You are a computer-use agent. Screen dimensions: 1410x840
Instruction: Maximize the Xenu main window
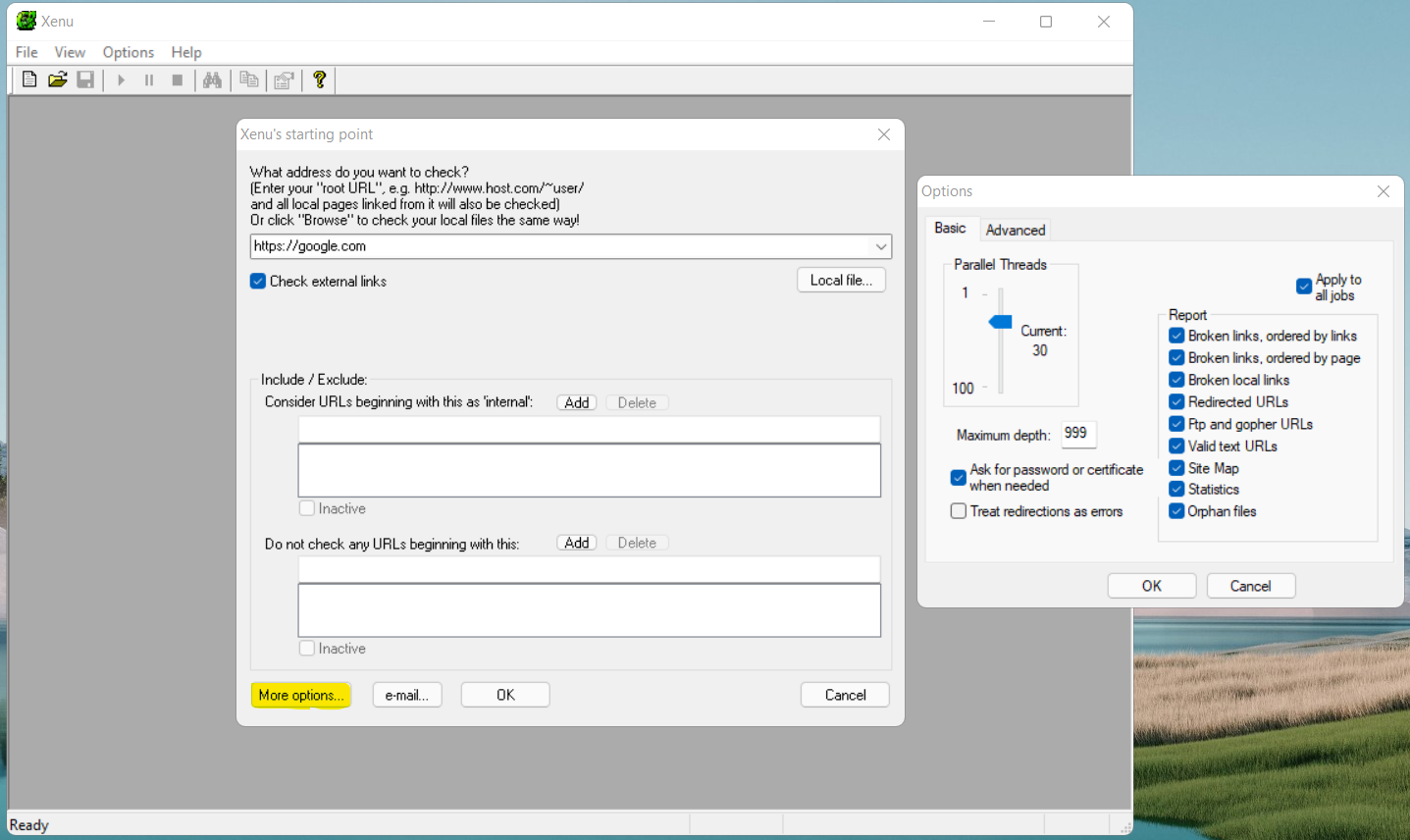[x=1046, y=22]
